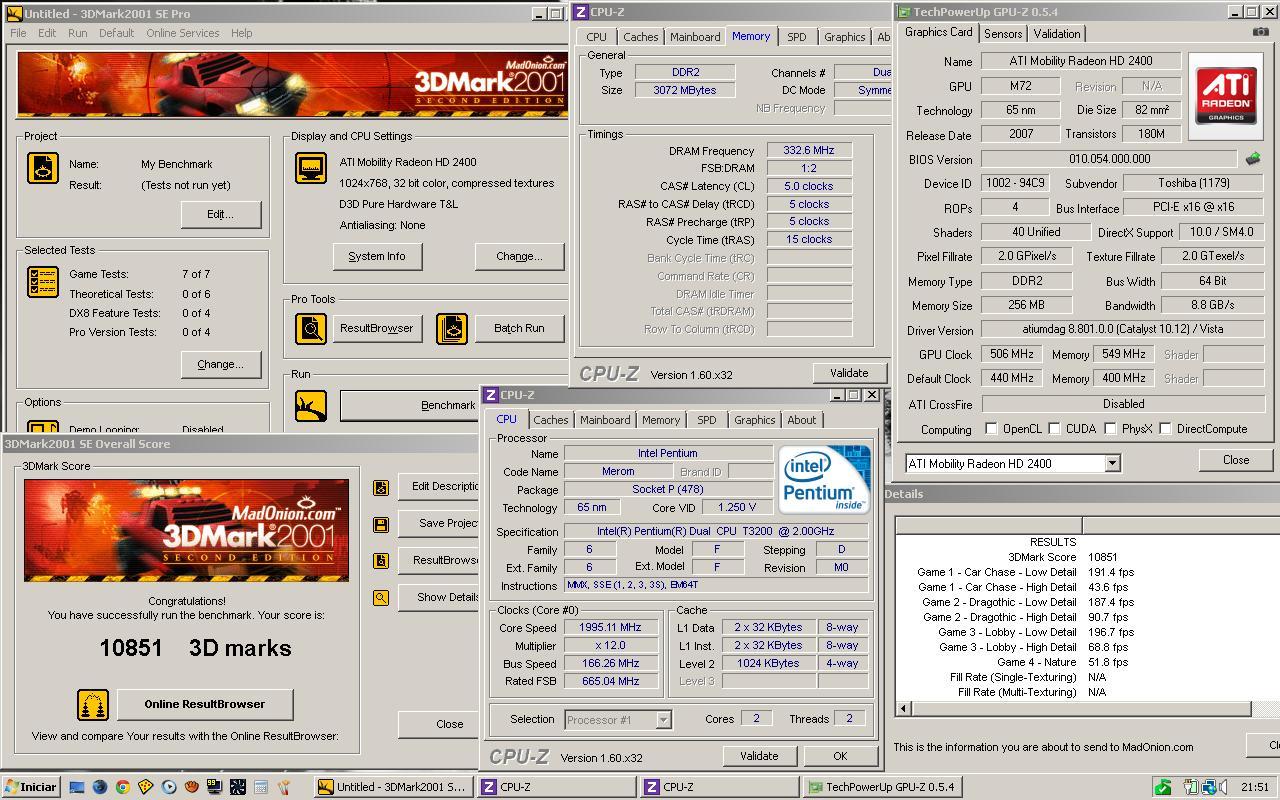Click the Iniciar start button
This screenshot has height=800, width=1280.
[x=30, y=787]
